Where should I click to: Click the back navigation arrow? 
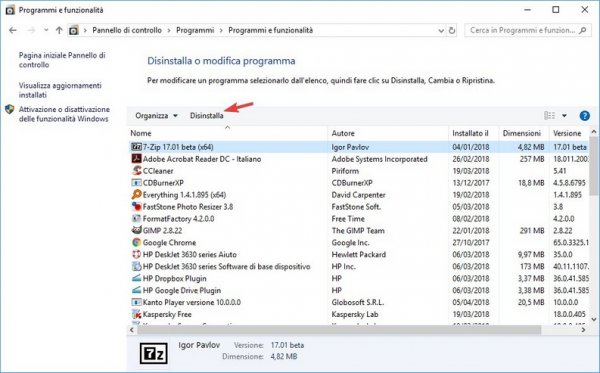[x=13, y=30]
